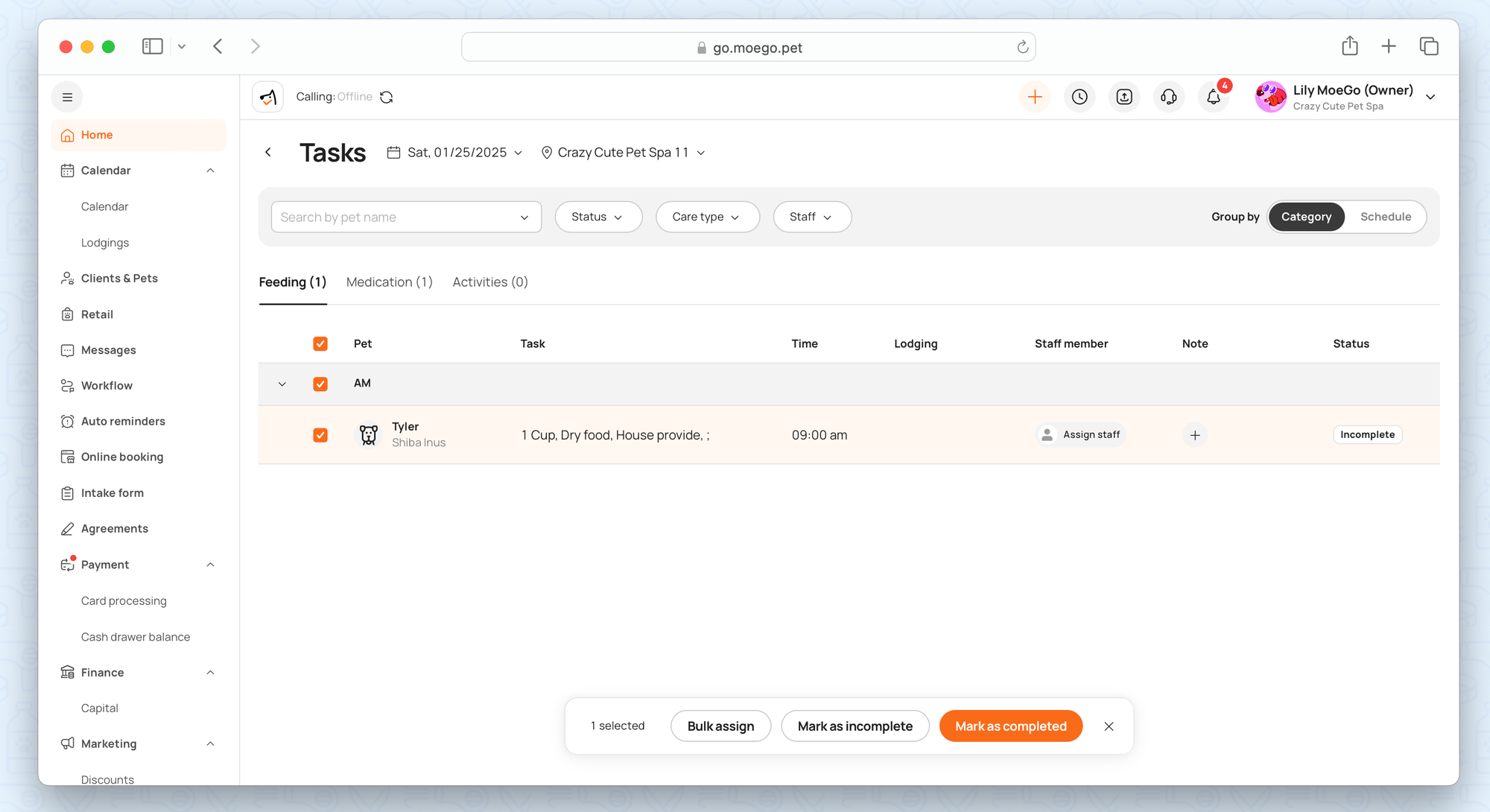Add a note with plus icon

[x=1194, y=435]
